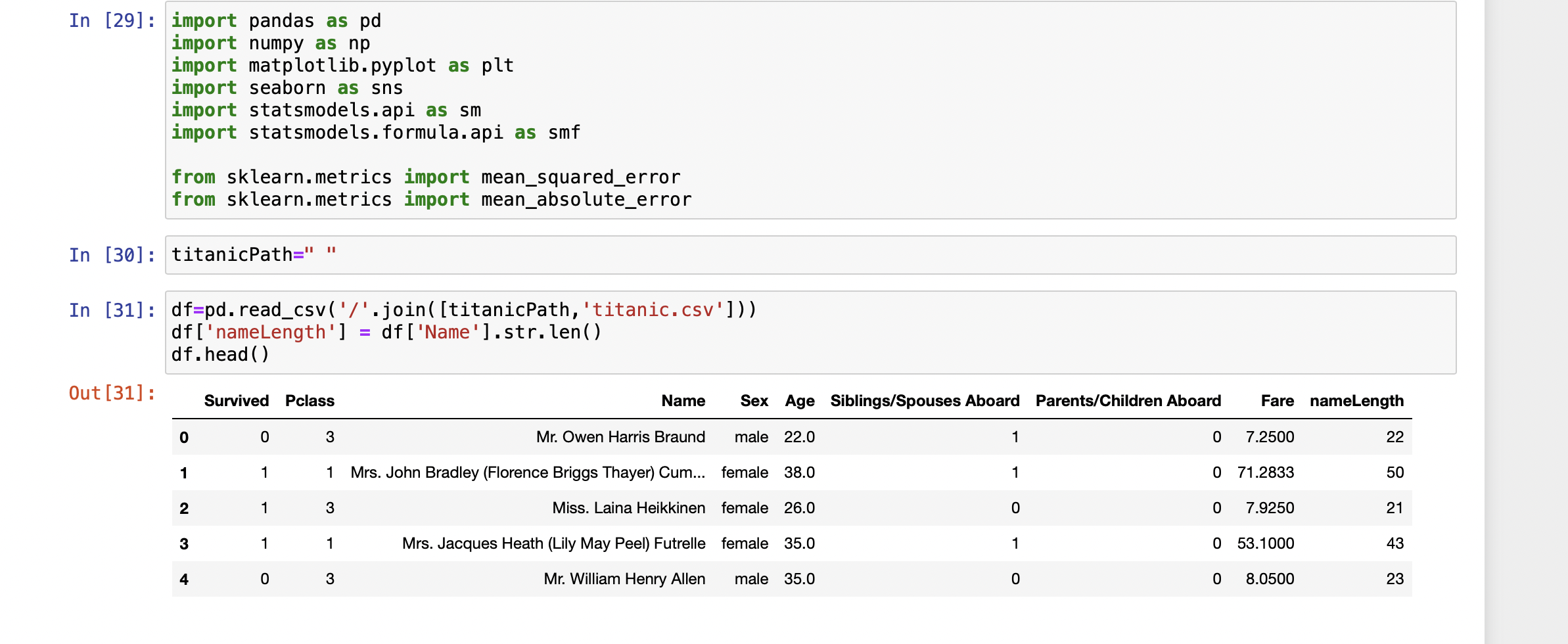Viewport: 1568px width, 644px height.
Task: Click the Miss. Laina Heikkinen name cell
Action: point(628,508)
